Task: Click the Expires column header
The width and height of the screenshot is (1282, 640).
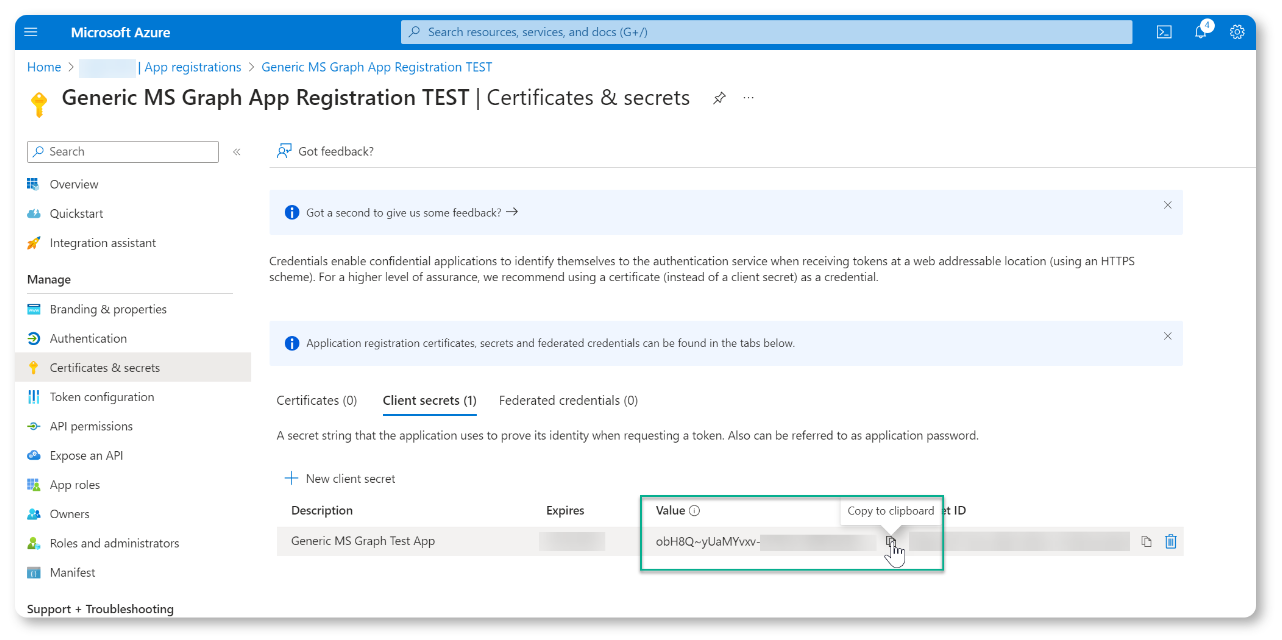Action: pyautogui.click(x=565, y=510)
